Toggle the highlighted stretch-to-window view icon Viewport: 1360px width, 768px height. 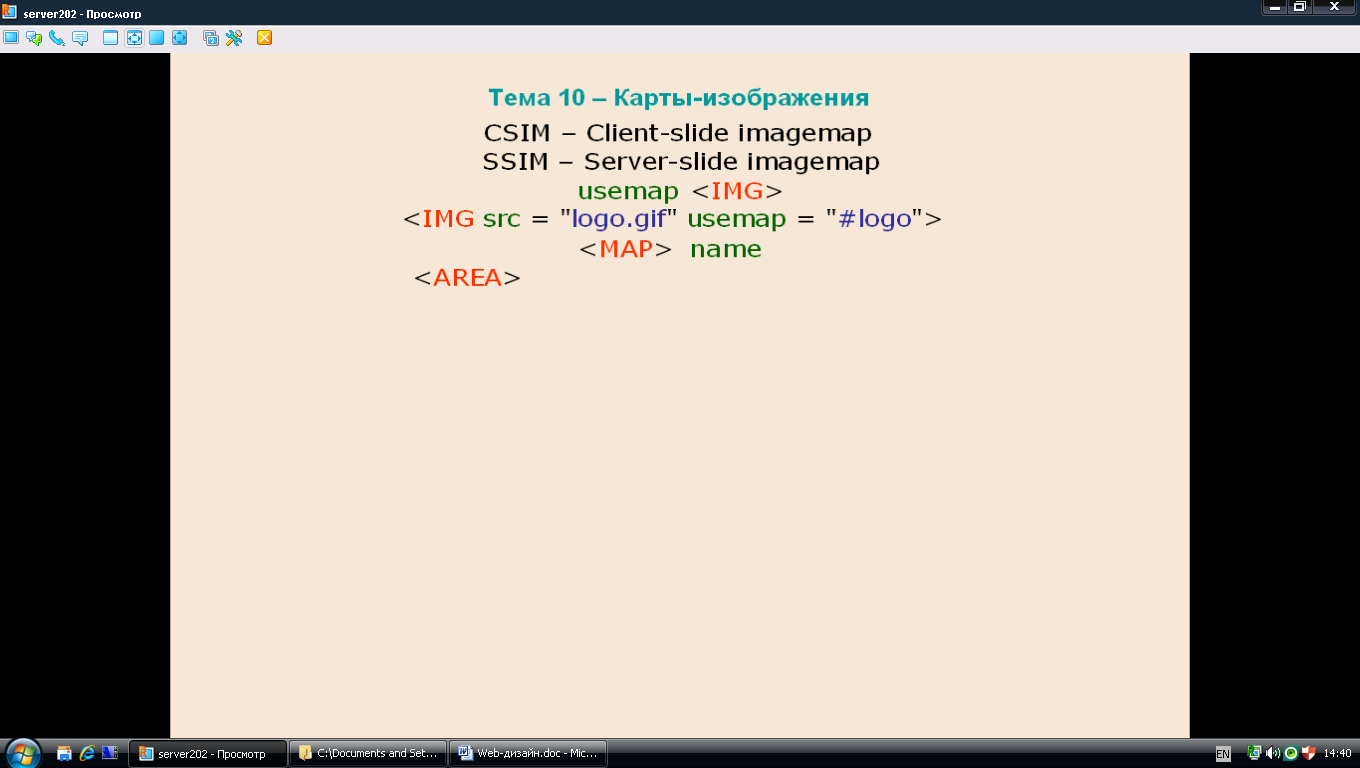pos(134,38)
